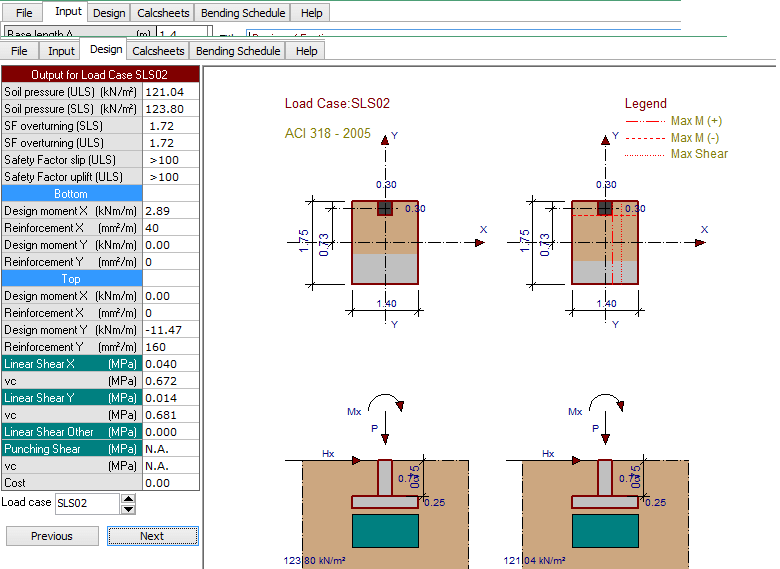Open the Calcsheets tab in lower row

pos(158,51)
